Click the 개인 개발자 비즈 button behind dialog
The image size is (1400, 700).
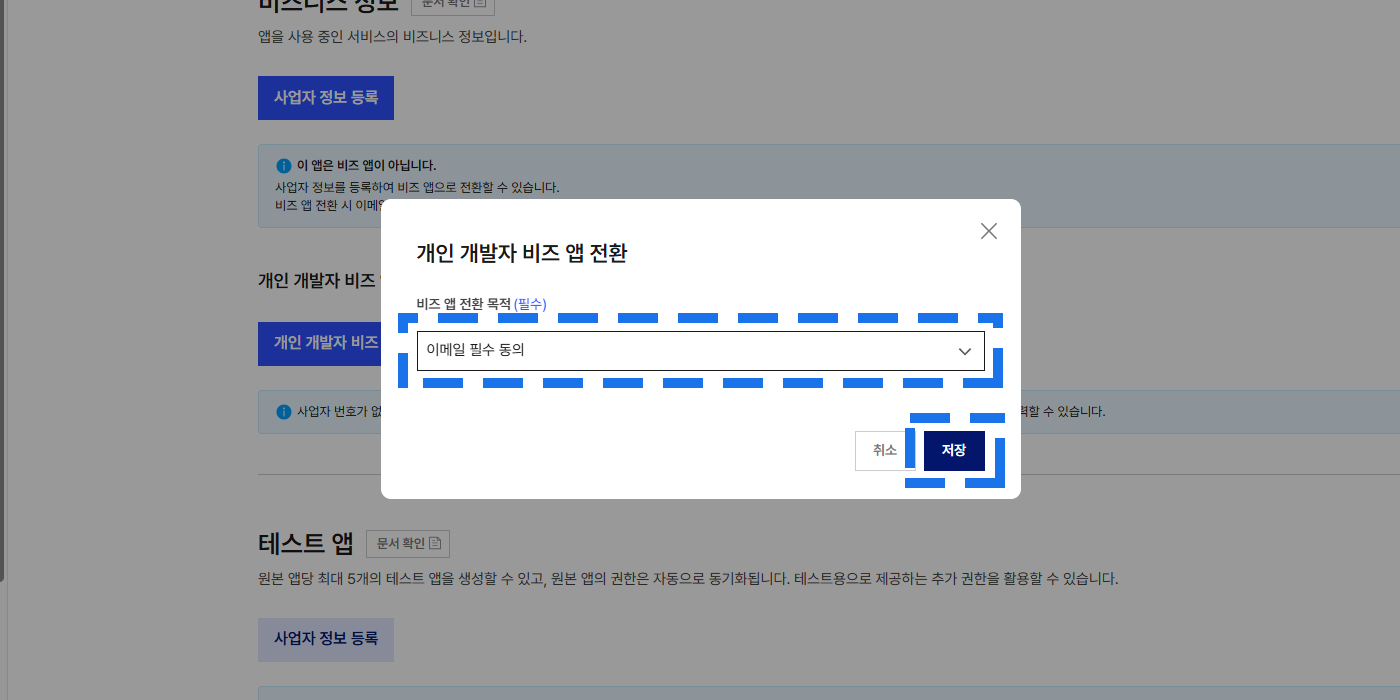click(x=320, y=343)
